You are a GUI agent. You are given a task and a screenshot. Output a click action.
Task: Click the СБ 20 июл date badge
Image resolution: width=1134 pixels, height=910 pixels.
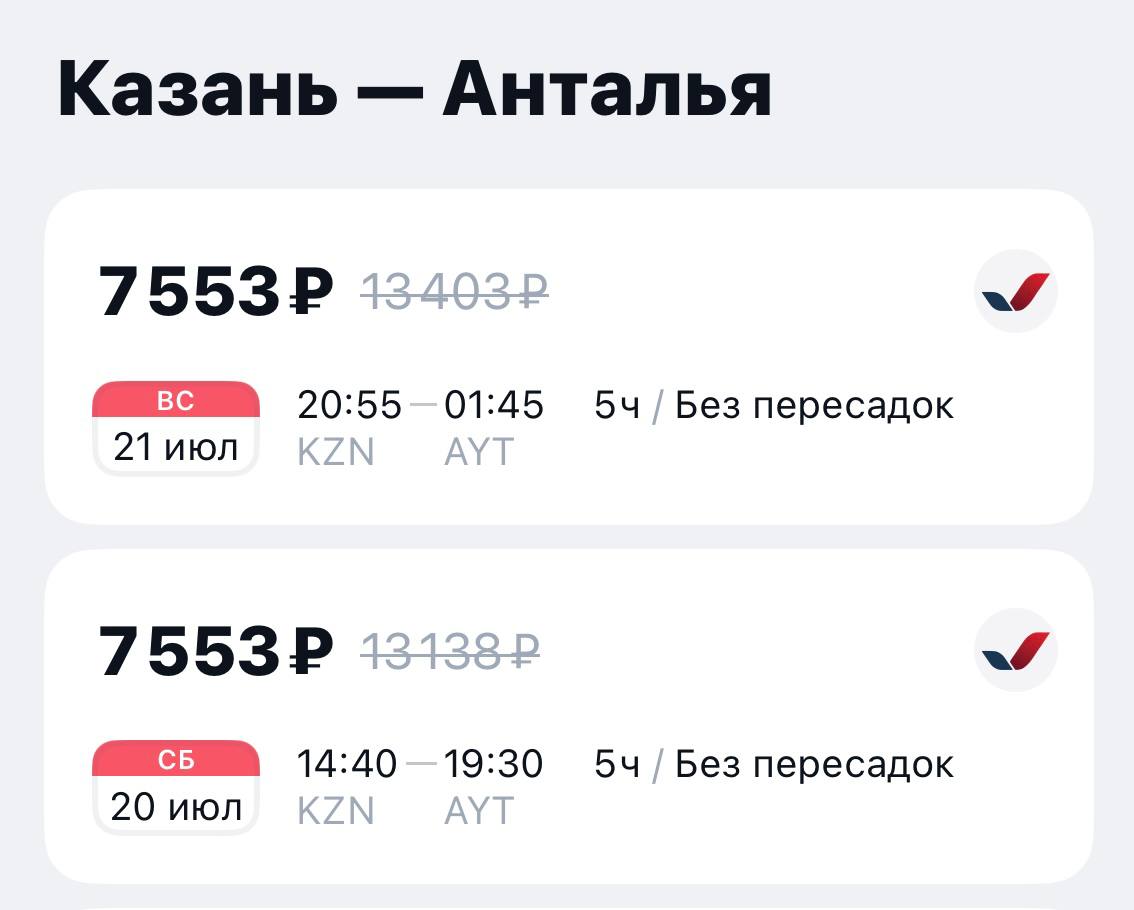pos(176,787)
